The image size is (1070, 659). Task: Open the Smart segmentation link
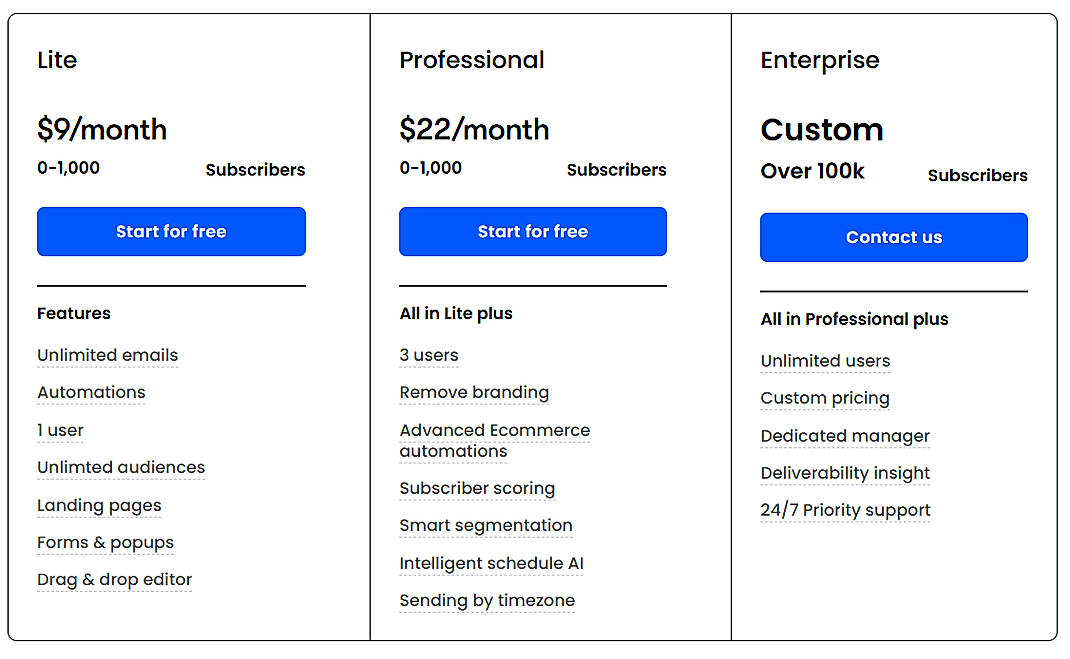pos(486,525)
